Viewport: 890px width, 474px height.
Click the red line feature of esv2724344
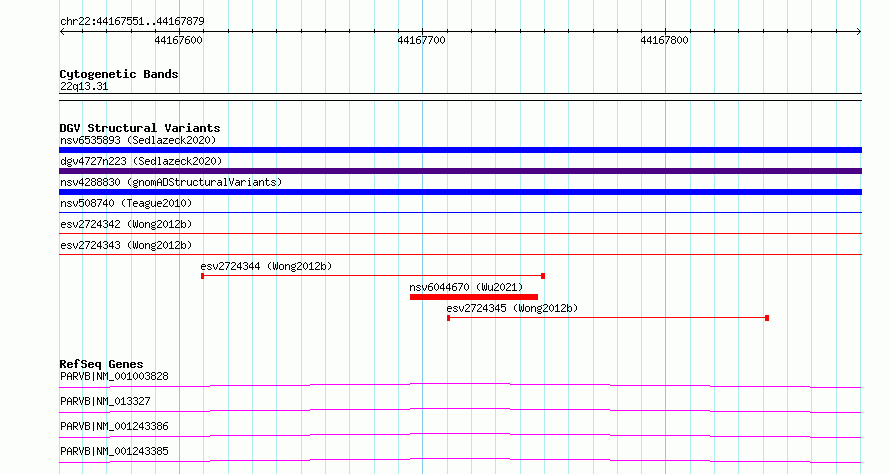pos(373,276)
